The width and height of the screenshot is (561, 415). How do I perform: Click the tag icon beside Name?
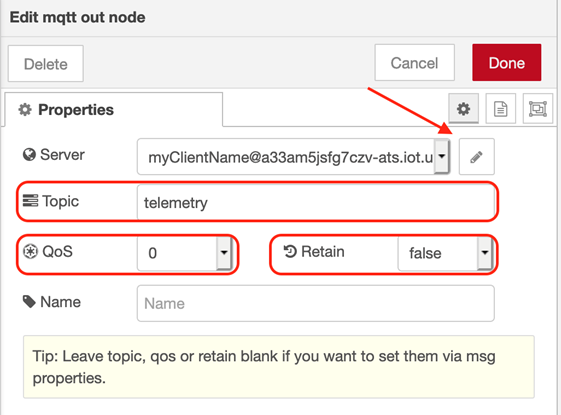29,302
